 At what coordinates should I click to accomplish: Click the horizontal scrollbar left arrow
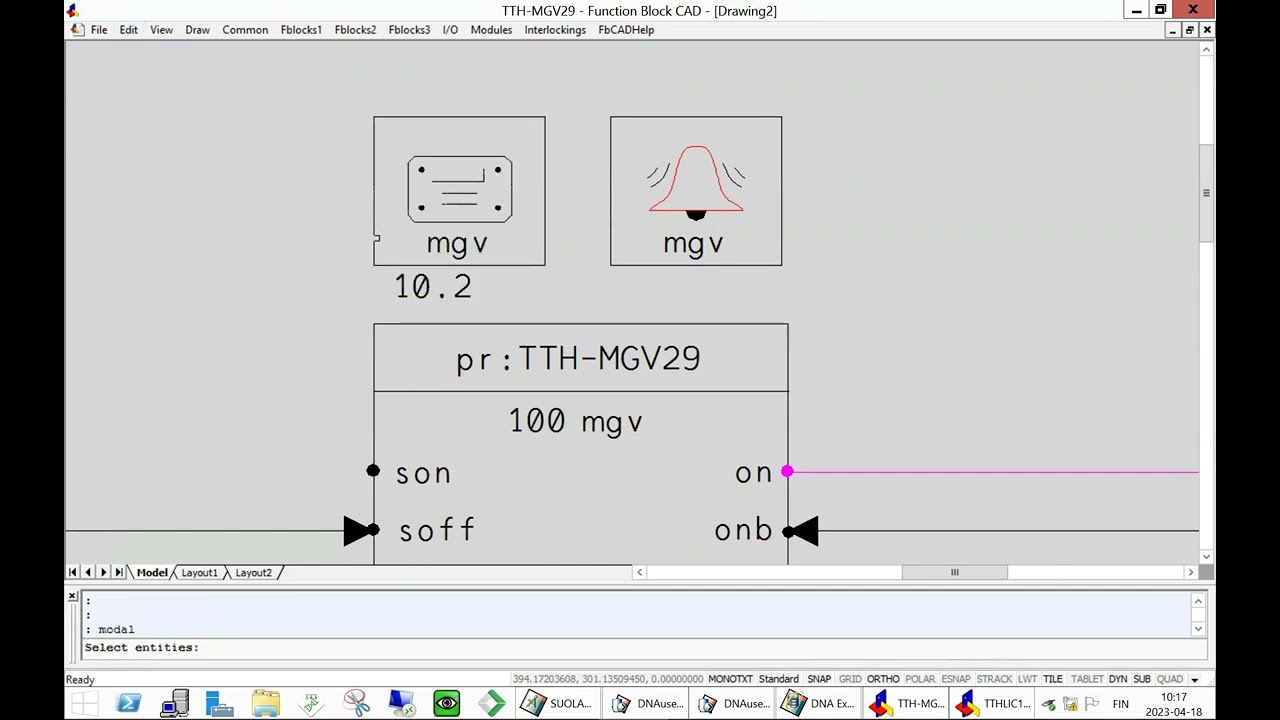(x=640, y=572)
